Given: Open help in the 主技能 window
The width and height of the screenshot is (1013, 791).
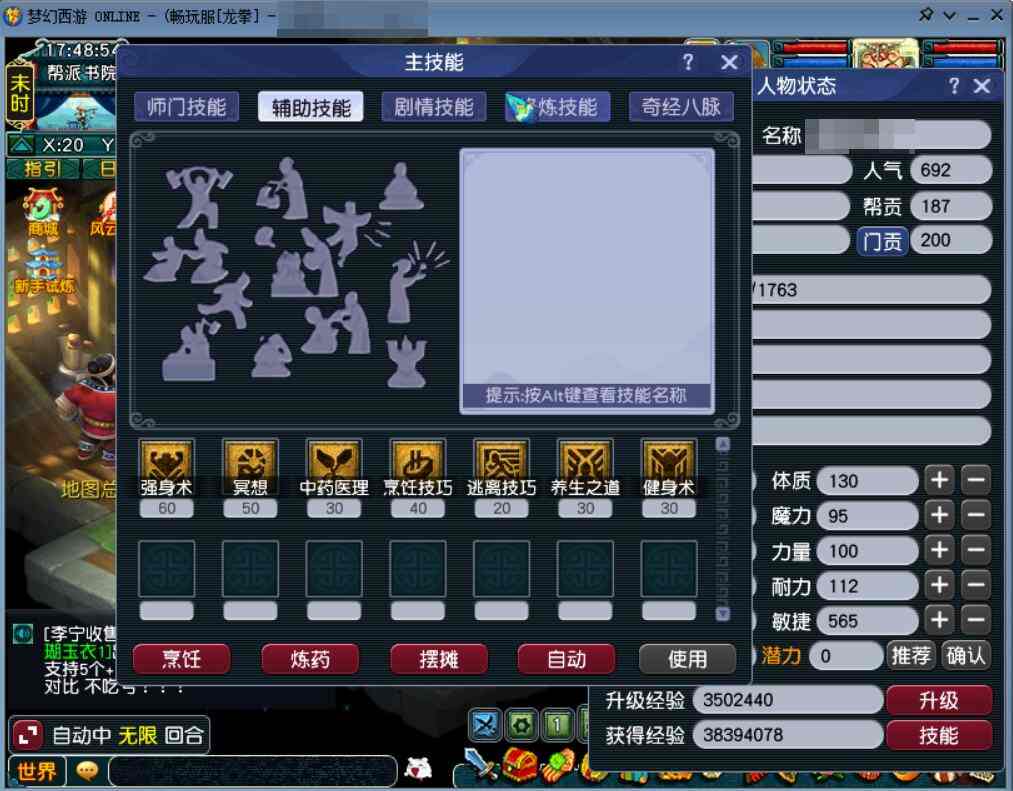Looking at the screenshot, I should (x=688, y=62).
